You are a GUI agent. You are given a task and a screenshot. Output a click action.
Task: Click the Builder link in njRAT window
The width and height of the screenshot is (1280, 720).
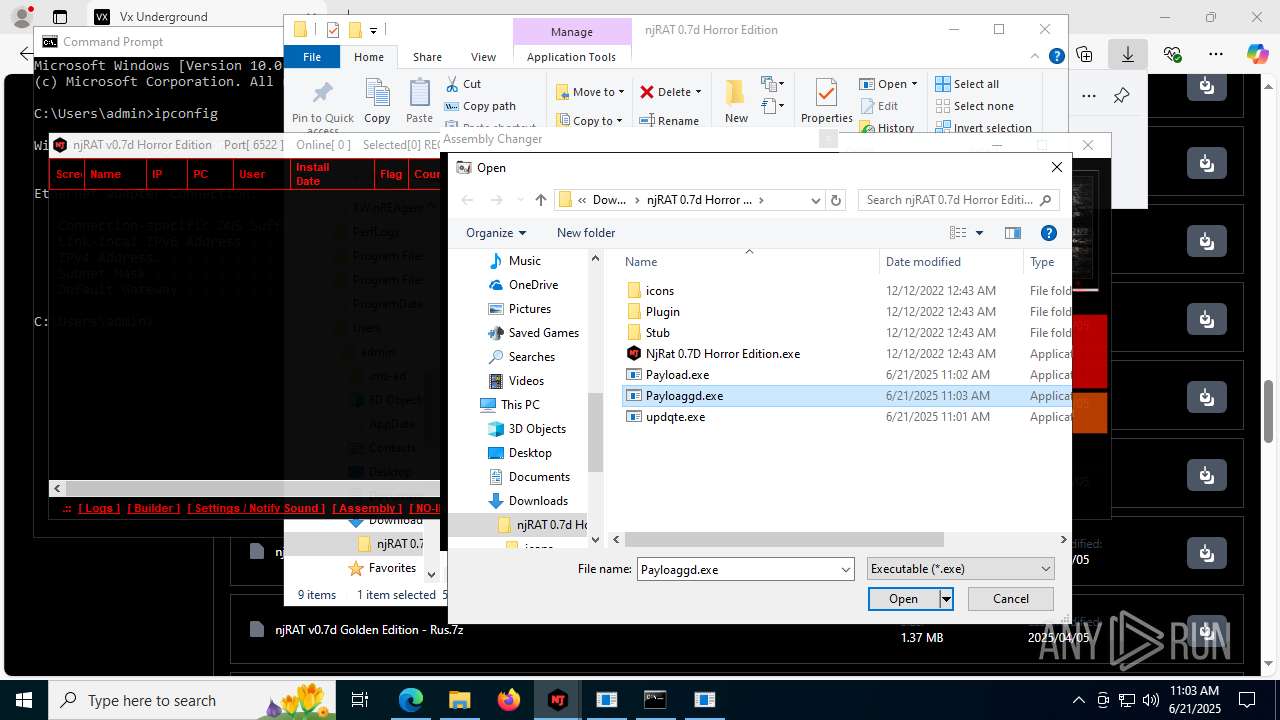[x=154, y=508]
